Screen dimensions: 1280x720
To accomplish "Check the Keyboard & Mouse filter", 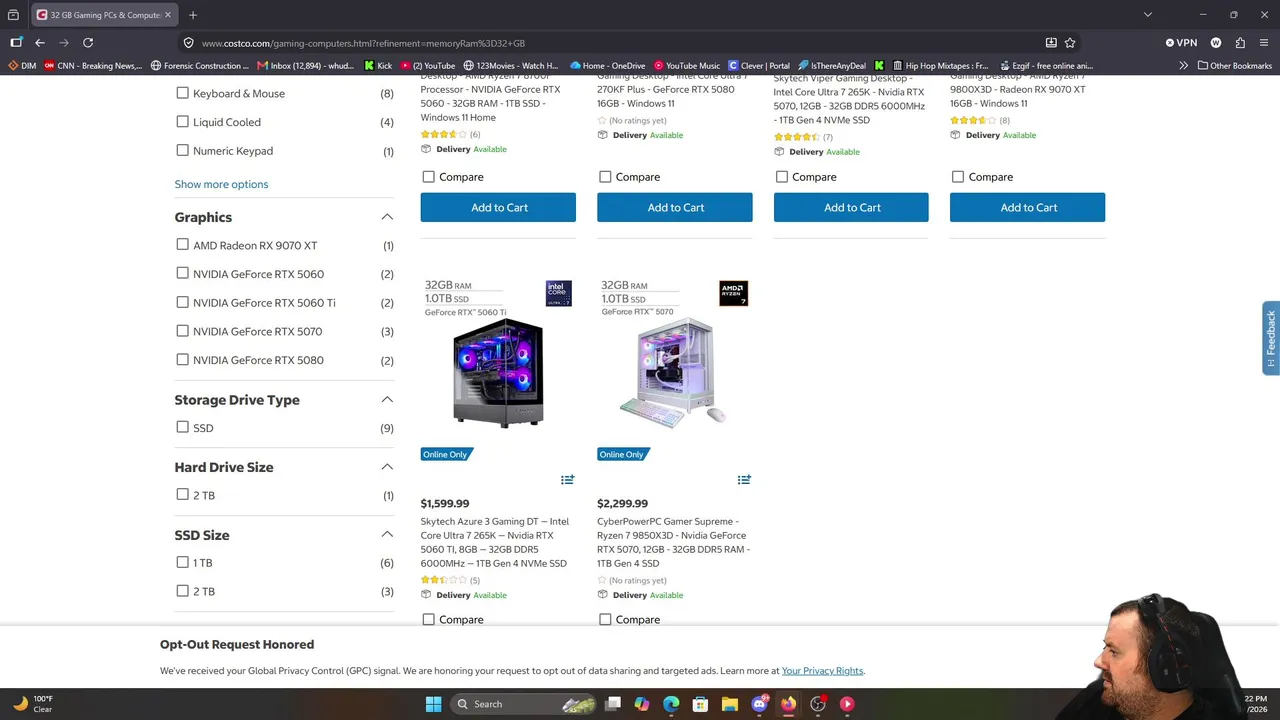I will point(182,93).
